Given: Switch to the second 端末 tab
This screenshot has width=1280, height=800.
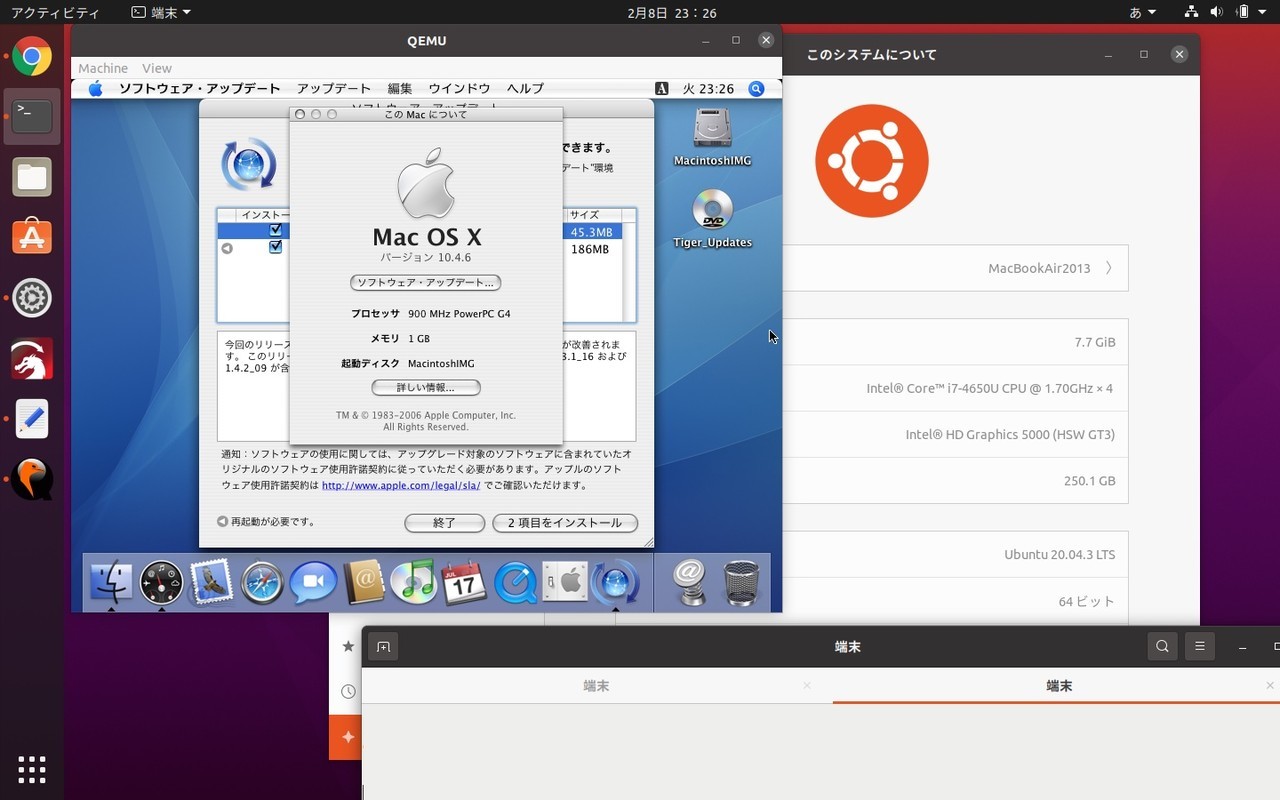Looking at the screenshot, I should (1058, 686).
